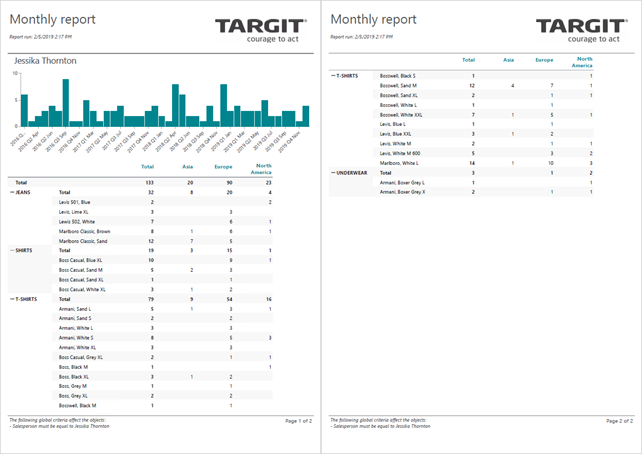Image resolution: width=642 pixels, height=454 pixels.
Task: Select the Asia column header on page 2
Action: point(509,60)
